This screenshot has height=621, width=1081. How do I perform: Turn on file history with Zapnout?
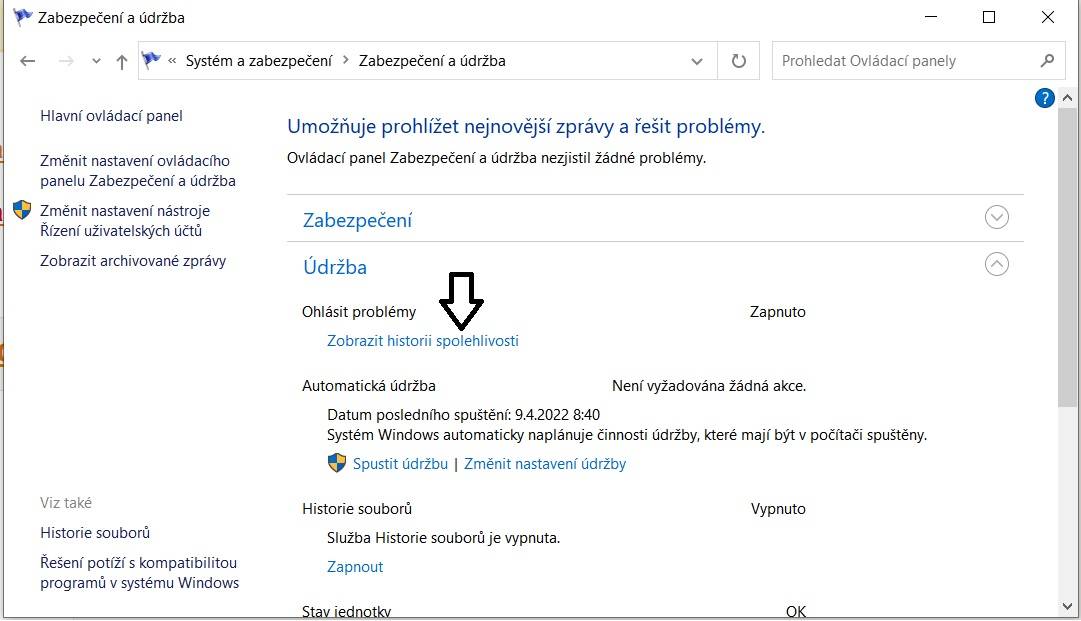click(x=355, y=567)
